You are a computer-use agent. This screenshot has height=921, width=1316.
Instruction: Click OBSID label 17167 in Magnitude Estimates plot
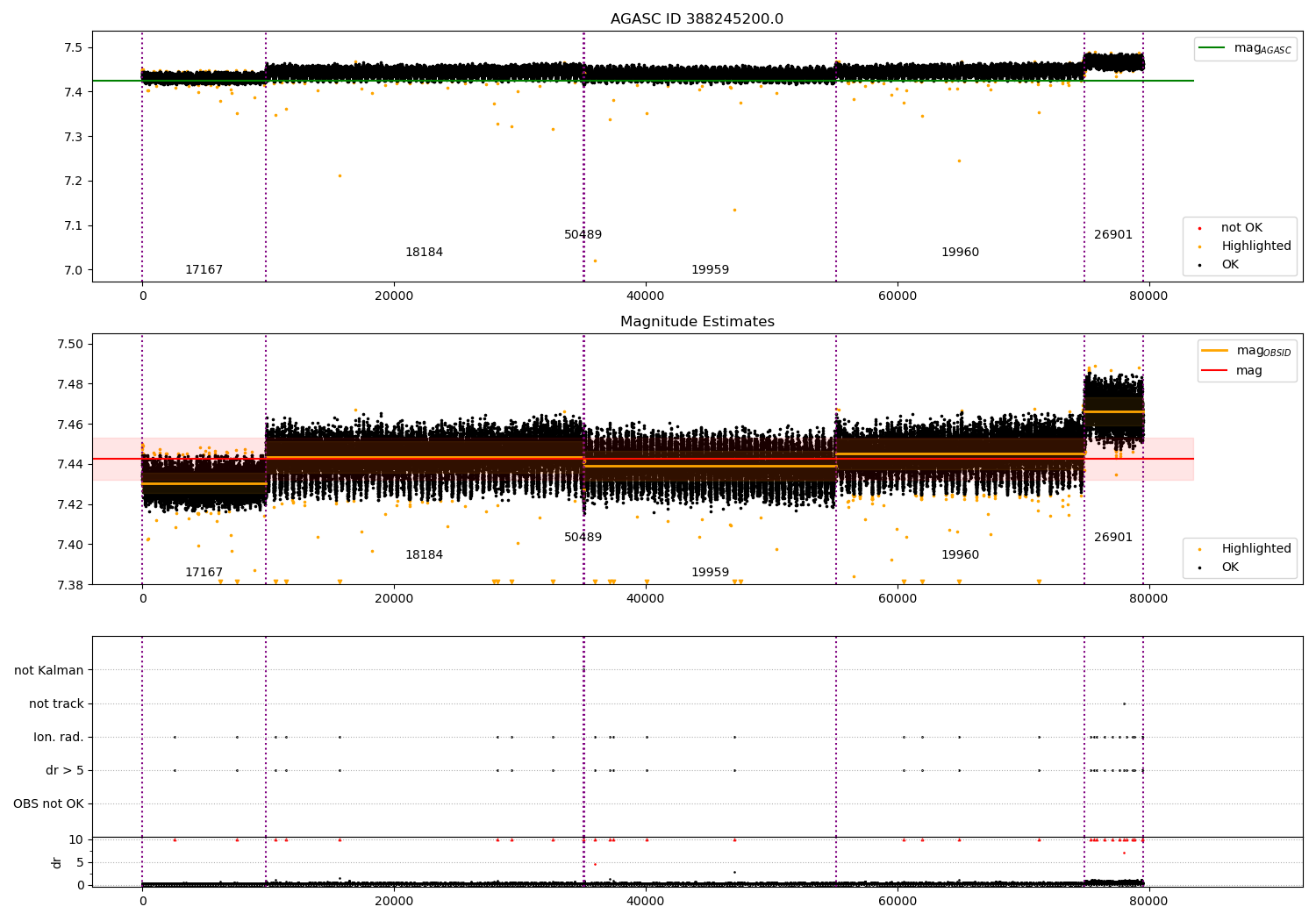204,573
